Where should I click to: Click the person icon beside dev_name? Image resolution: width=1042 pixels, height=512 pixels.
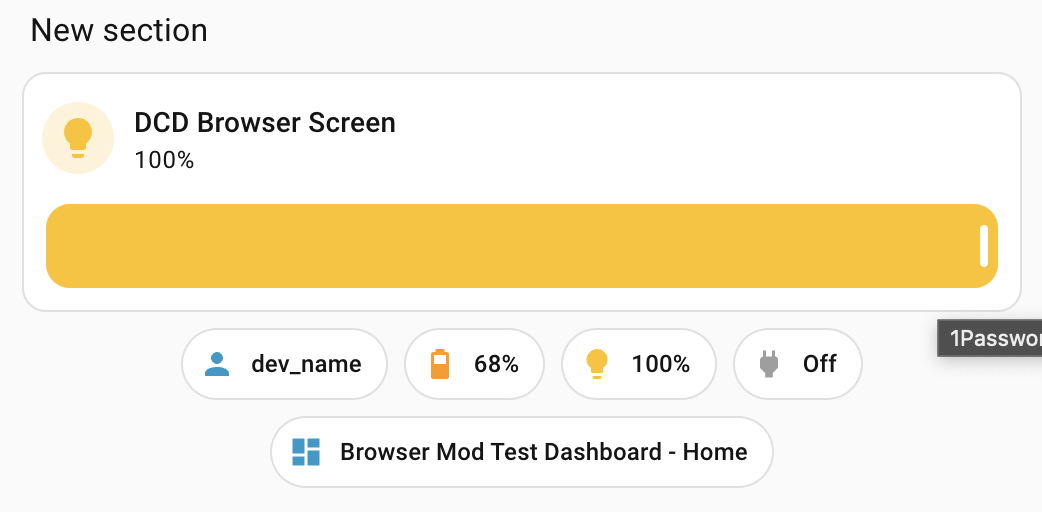[217, 364]
